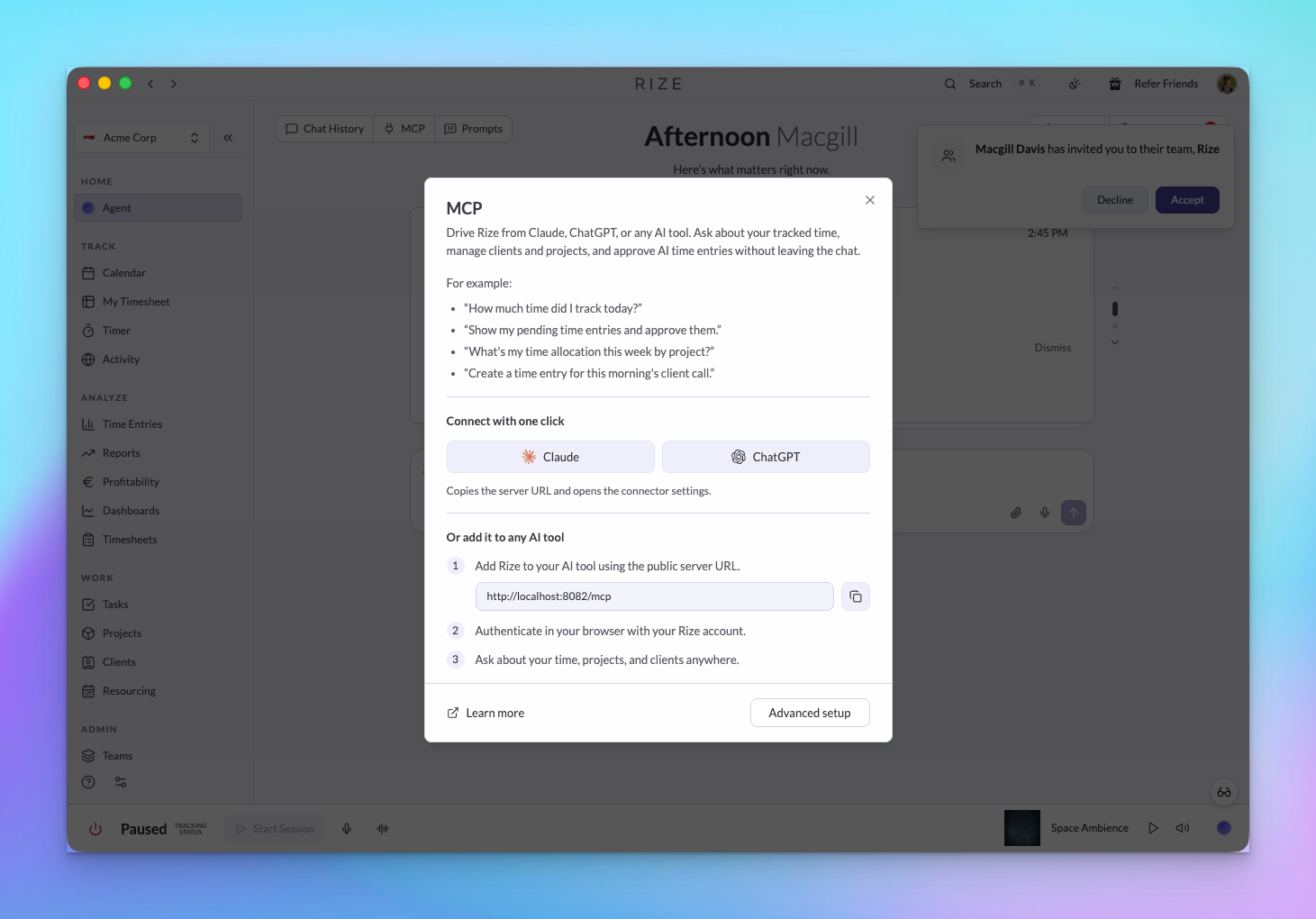
Task: Open the Search box in the title bar
Action: tap(991, 84)
